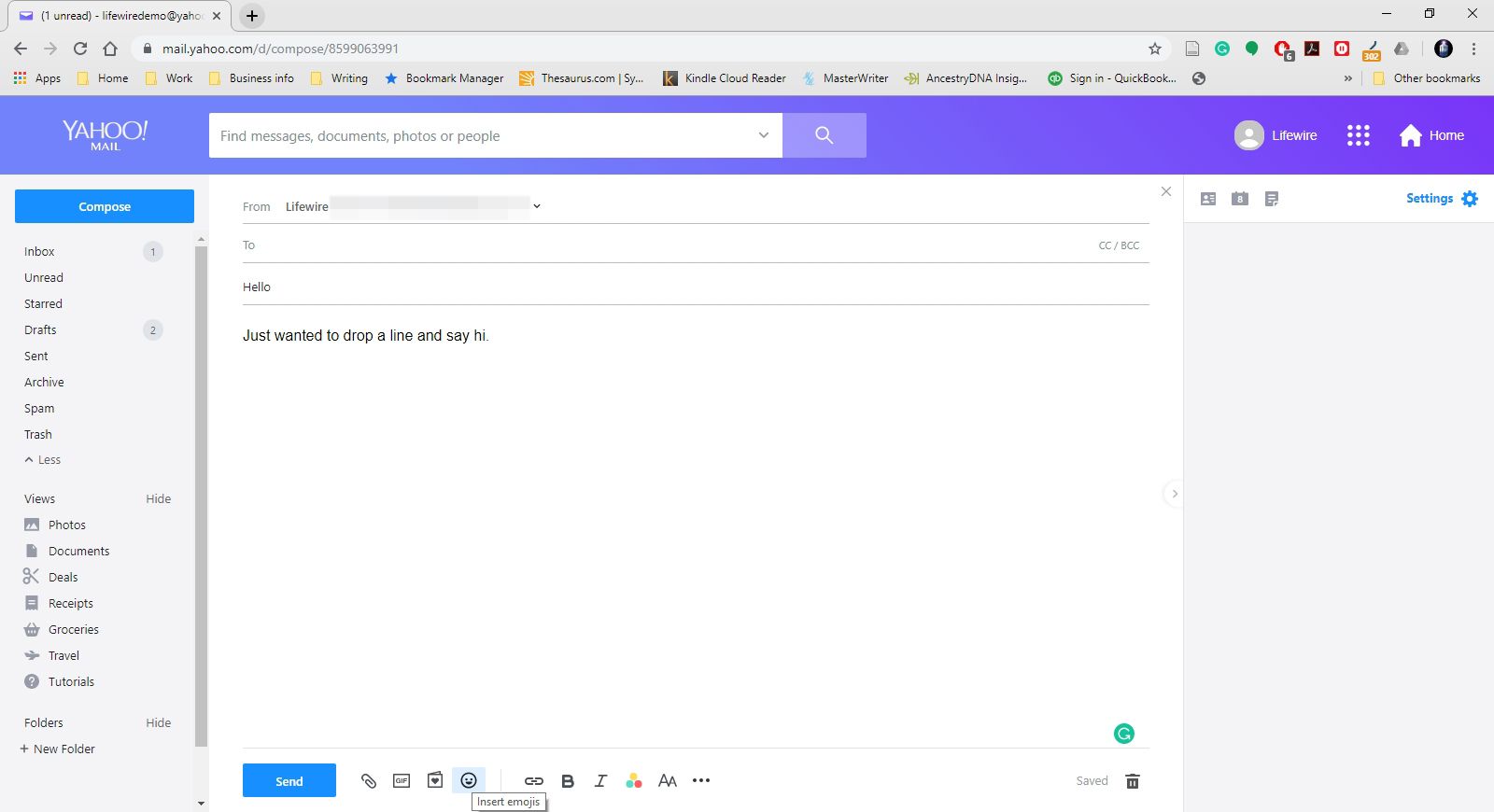
Task: Click the Compose button
Action: [105, 206]
